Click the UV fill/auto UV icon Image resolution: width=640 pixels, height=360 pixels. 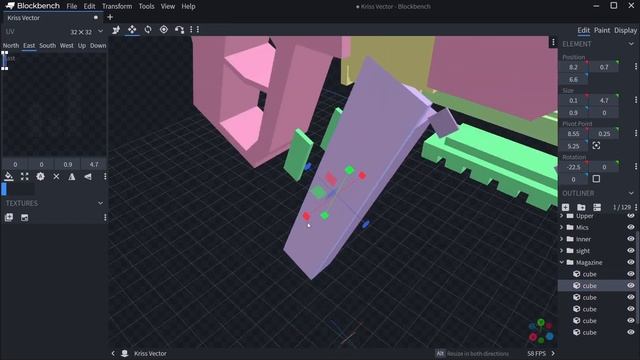tap(9, 176)
